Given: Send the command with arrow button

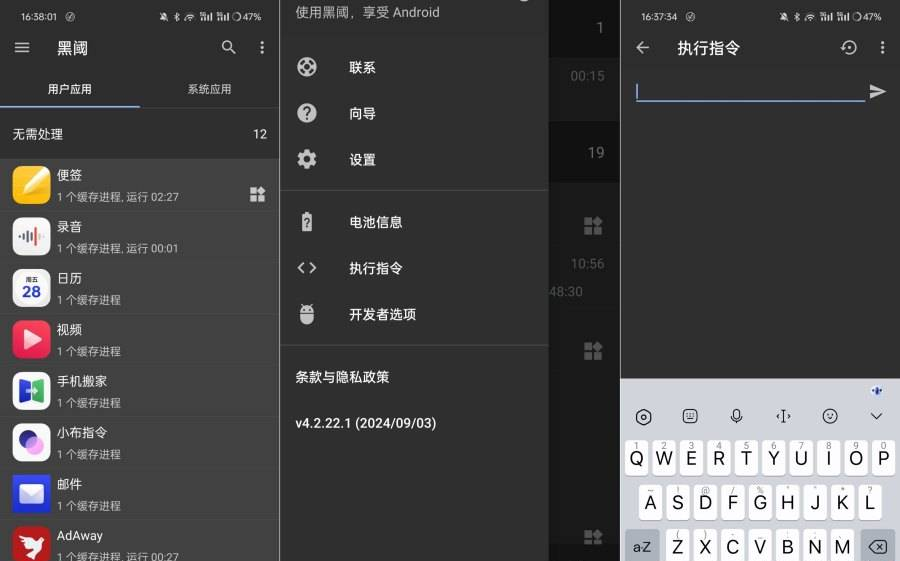Looking at the screenshot, I should (878, 91).
